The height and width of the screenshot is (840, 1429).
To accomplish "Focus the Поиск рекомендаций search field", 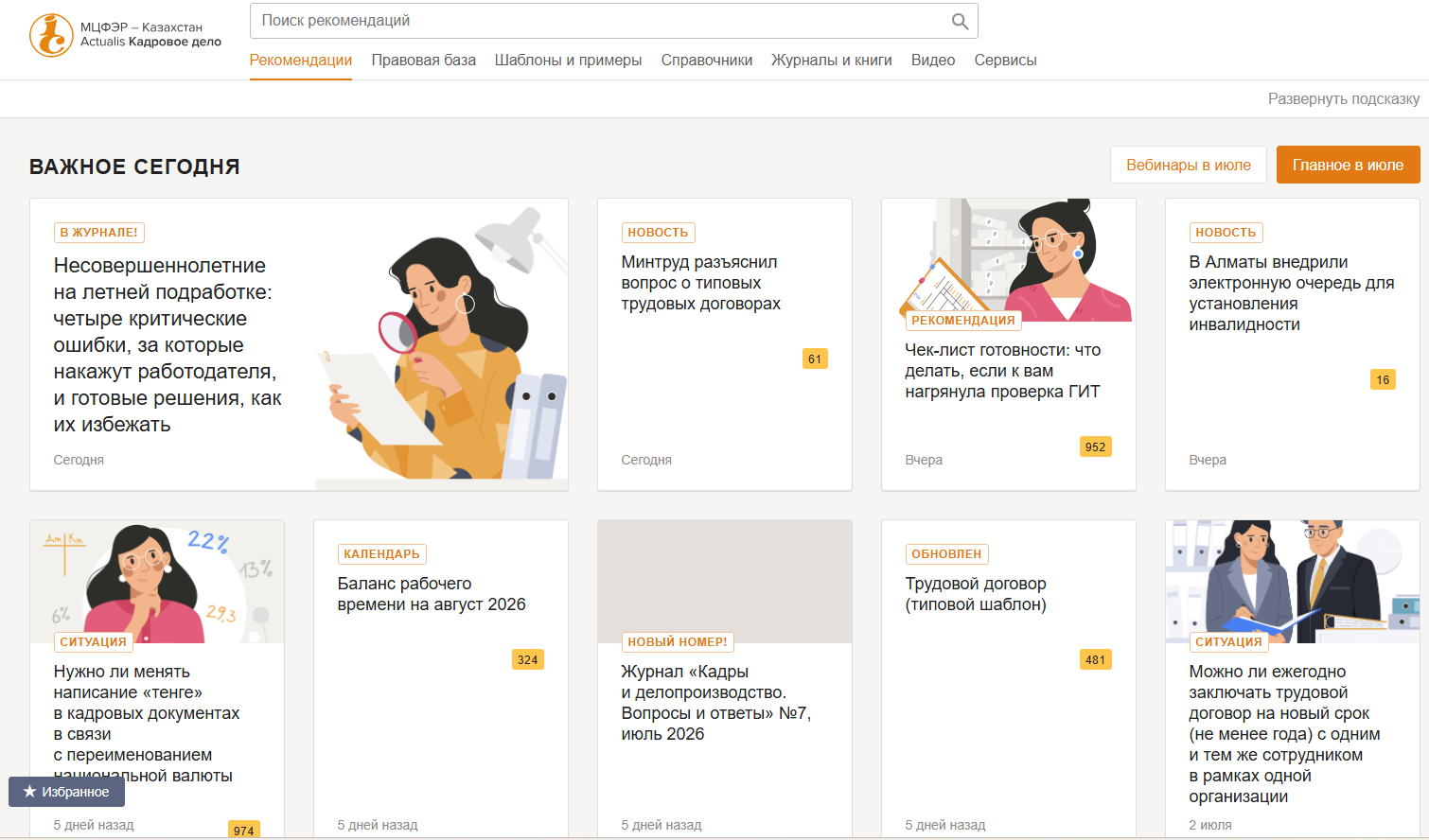I will point(601,21).
